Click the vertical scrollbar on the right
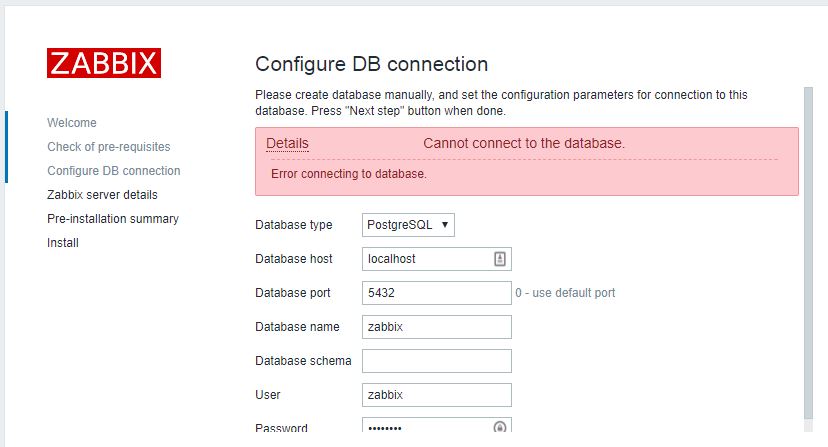This screenshot has height=447, width=828. pos(808,250)
